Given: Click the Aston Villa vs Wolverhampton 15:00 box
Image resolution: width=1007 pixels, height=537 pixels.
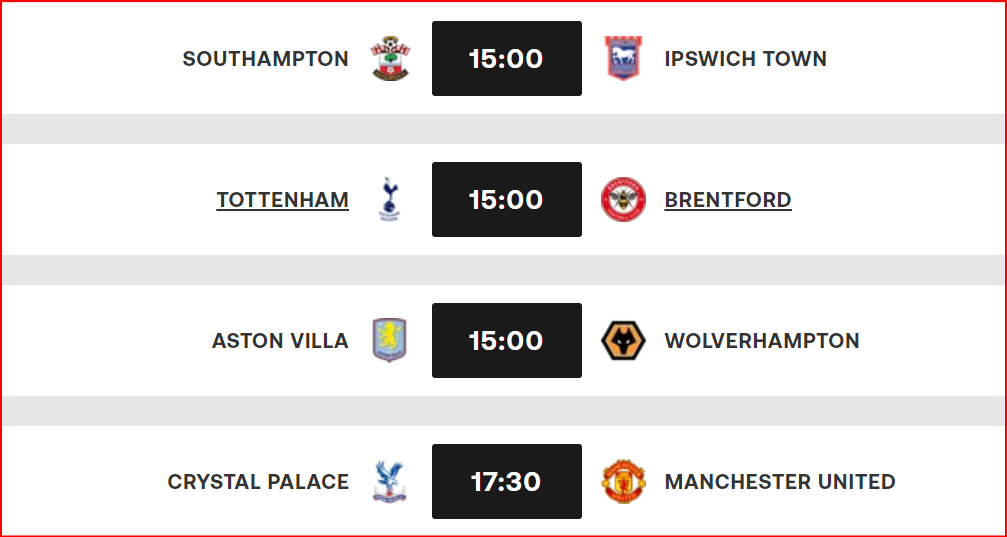Looking at the screenshot, I should [x=506, y=341].
